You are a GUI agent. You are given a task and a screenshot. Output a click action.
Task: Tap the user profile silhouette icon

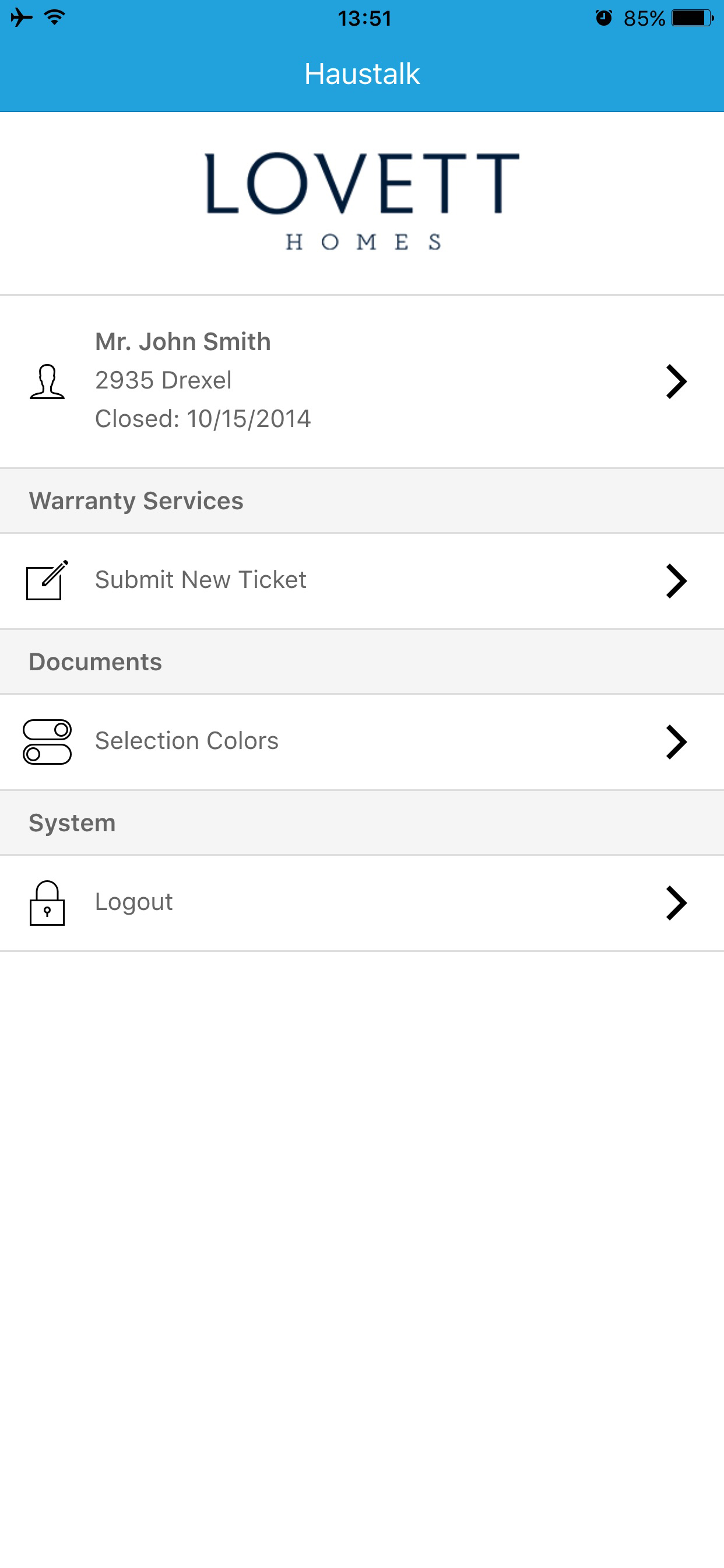(x=47, y=381)
